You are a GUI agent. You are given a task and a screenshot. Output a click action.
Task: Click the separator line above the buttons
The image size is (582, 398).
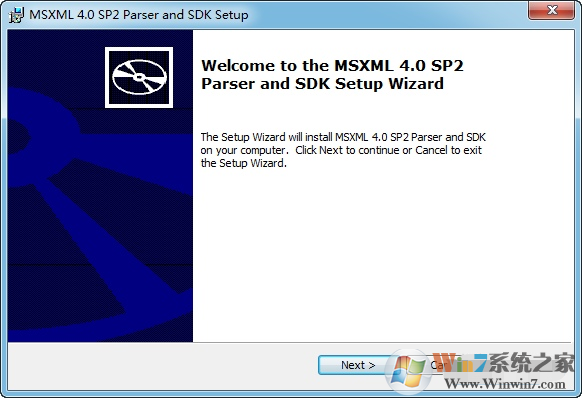click(290, 342)
